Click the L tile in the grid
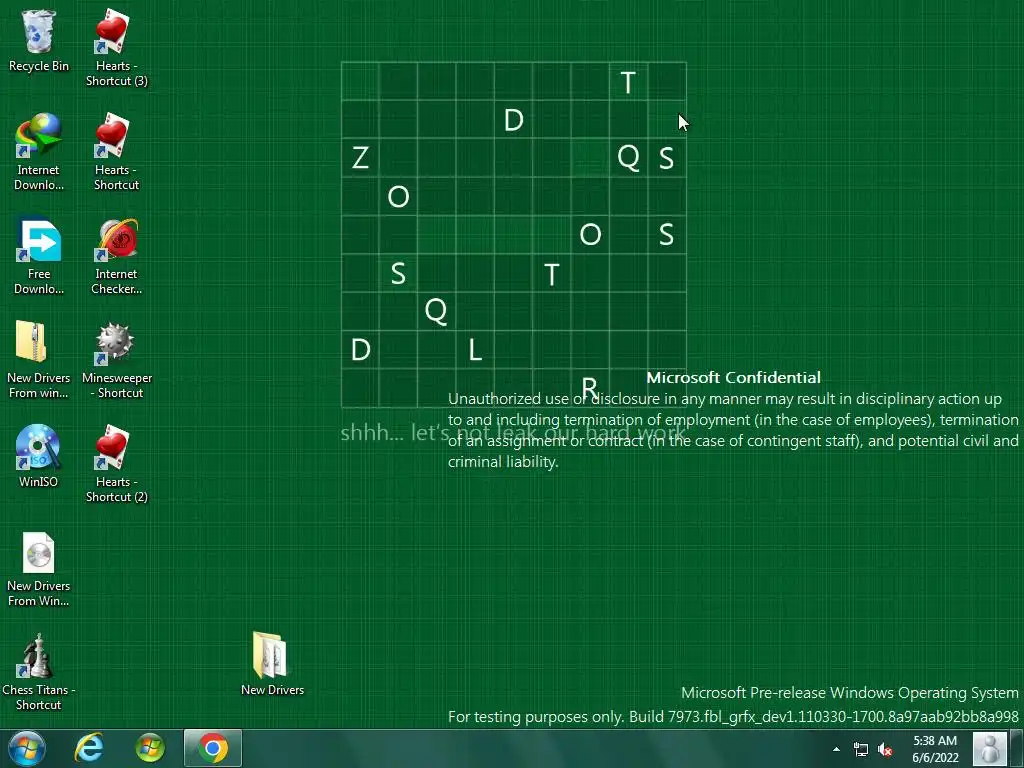1024x768 pixels. (x=475, y=350)
